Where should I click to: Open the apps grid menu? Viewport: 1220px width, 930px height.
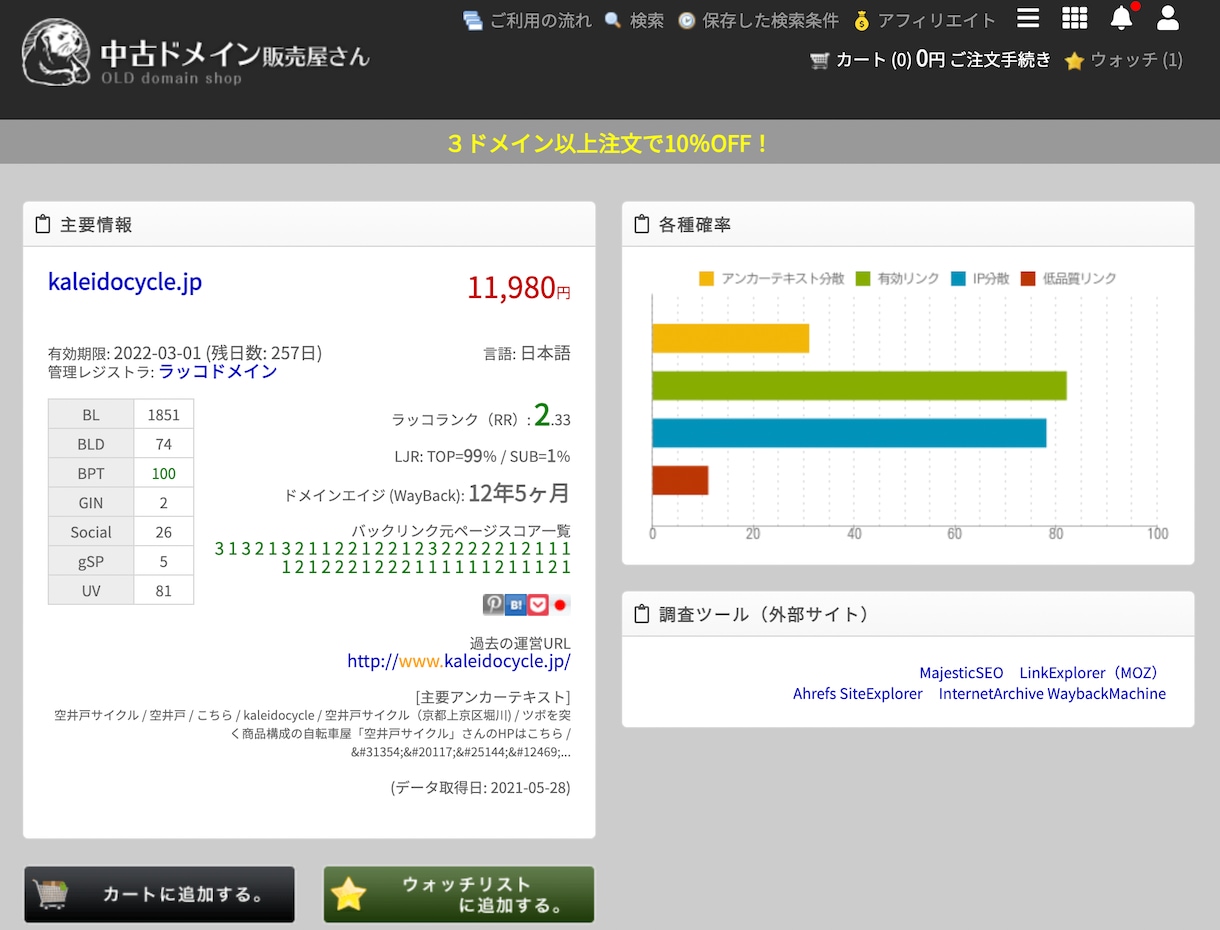(1074, 18)
